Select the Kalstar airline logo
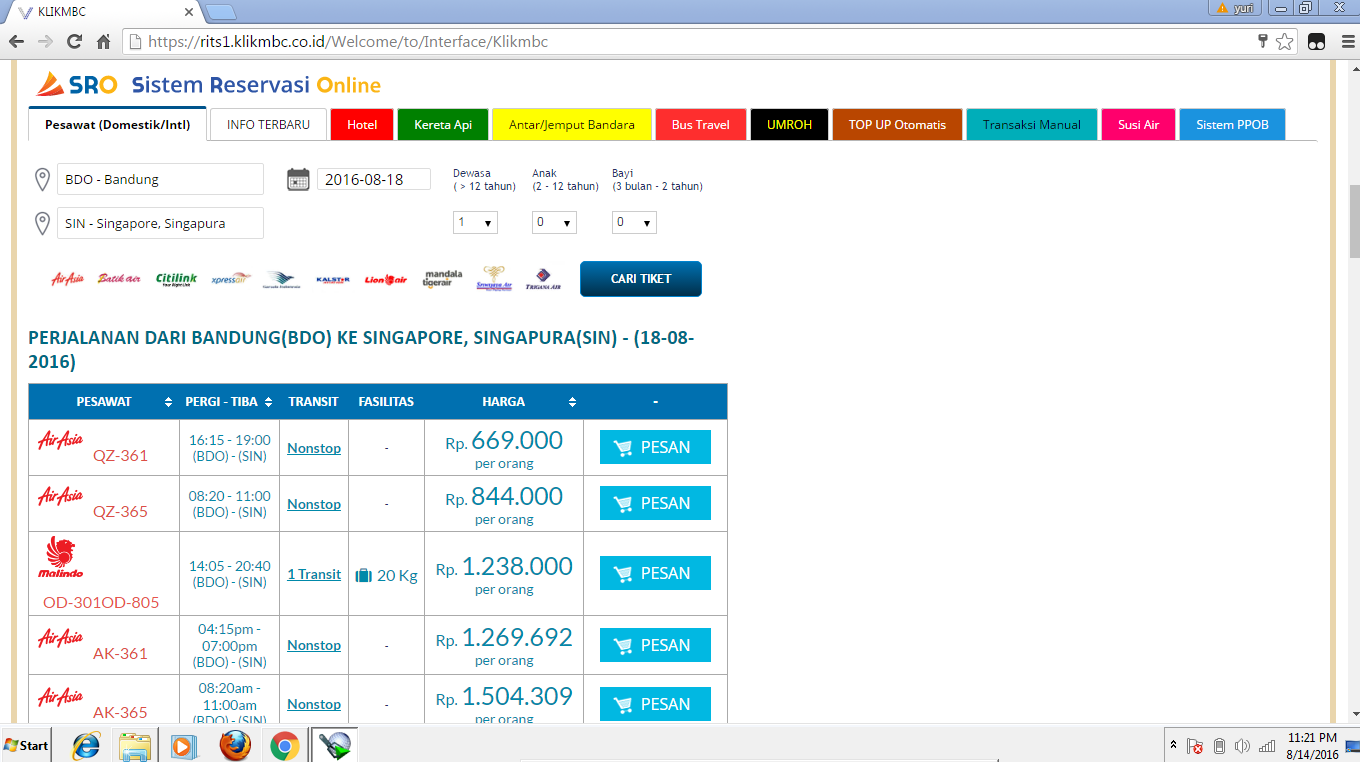 pos(332,280)
